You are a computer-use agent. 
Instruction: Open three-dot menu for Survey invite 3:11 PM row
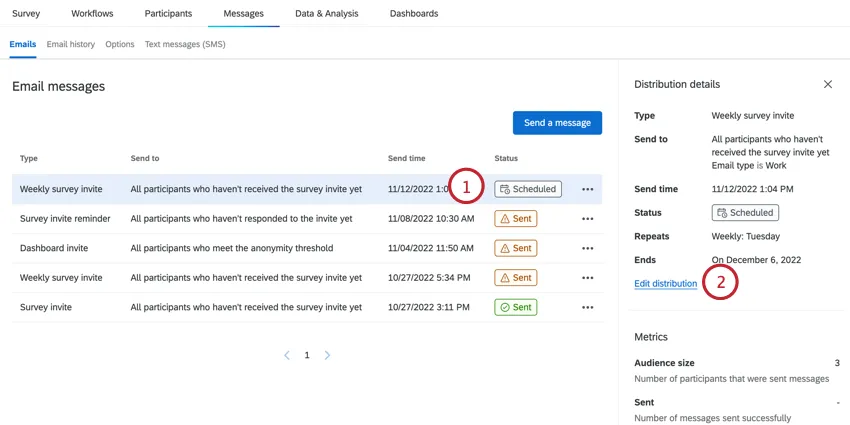587,308
